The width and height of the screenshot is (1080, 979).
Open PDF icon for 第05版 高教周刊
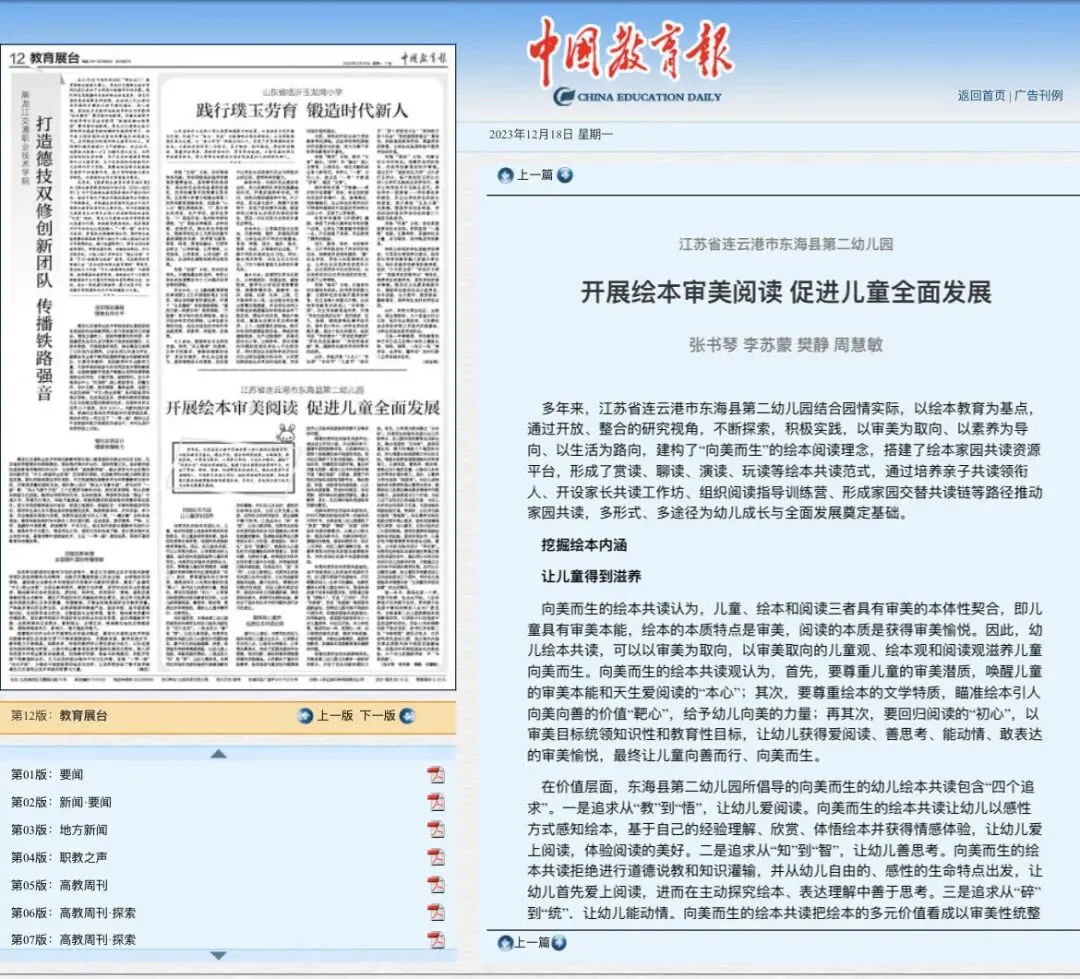(x=436, y=885)
